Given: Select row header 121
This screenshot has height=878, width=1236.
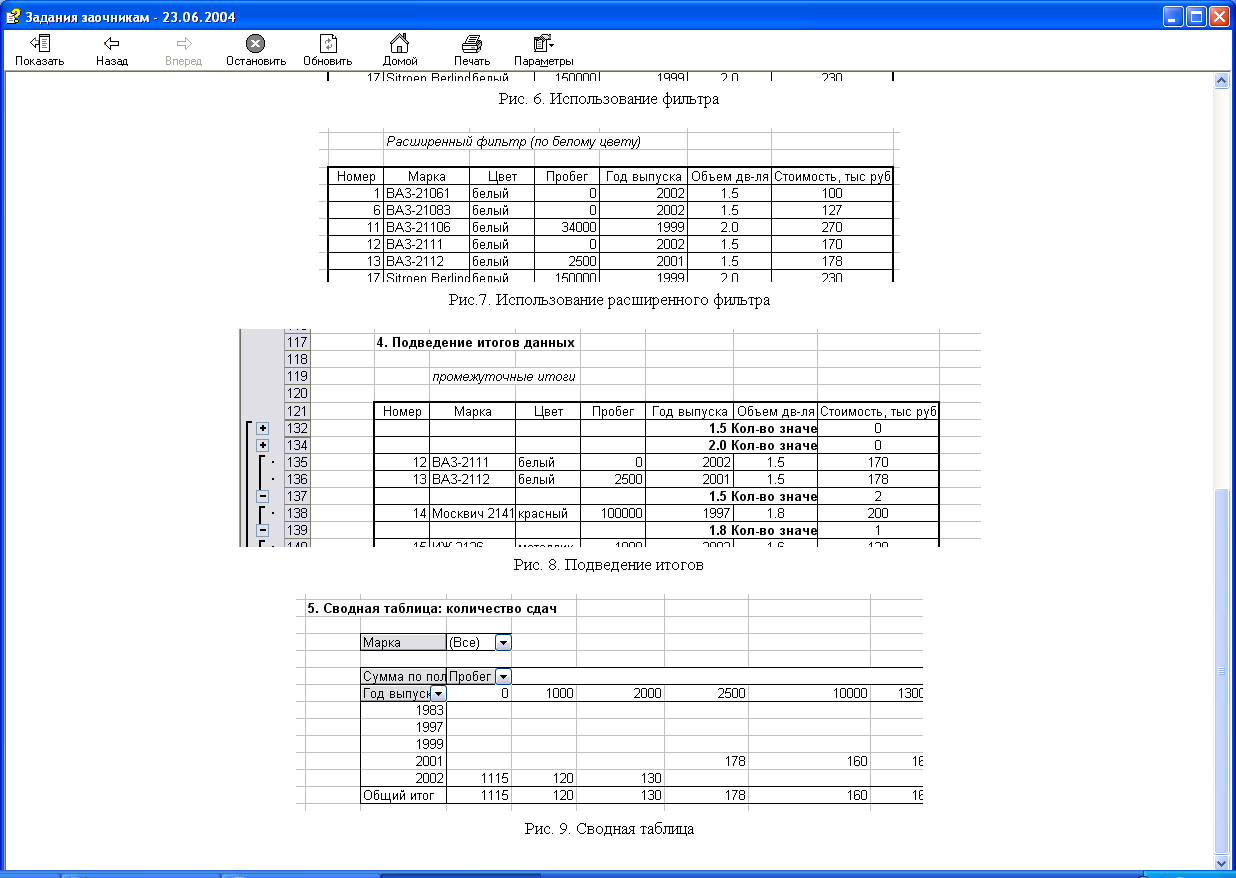Looking at the screenshot, I should 297,411.
